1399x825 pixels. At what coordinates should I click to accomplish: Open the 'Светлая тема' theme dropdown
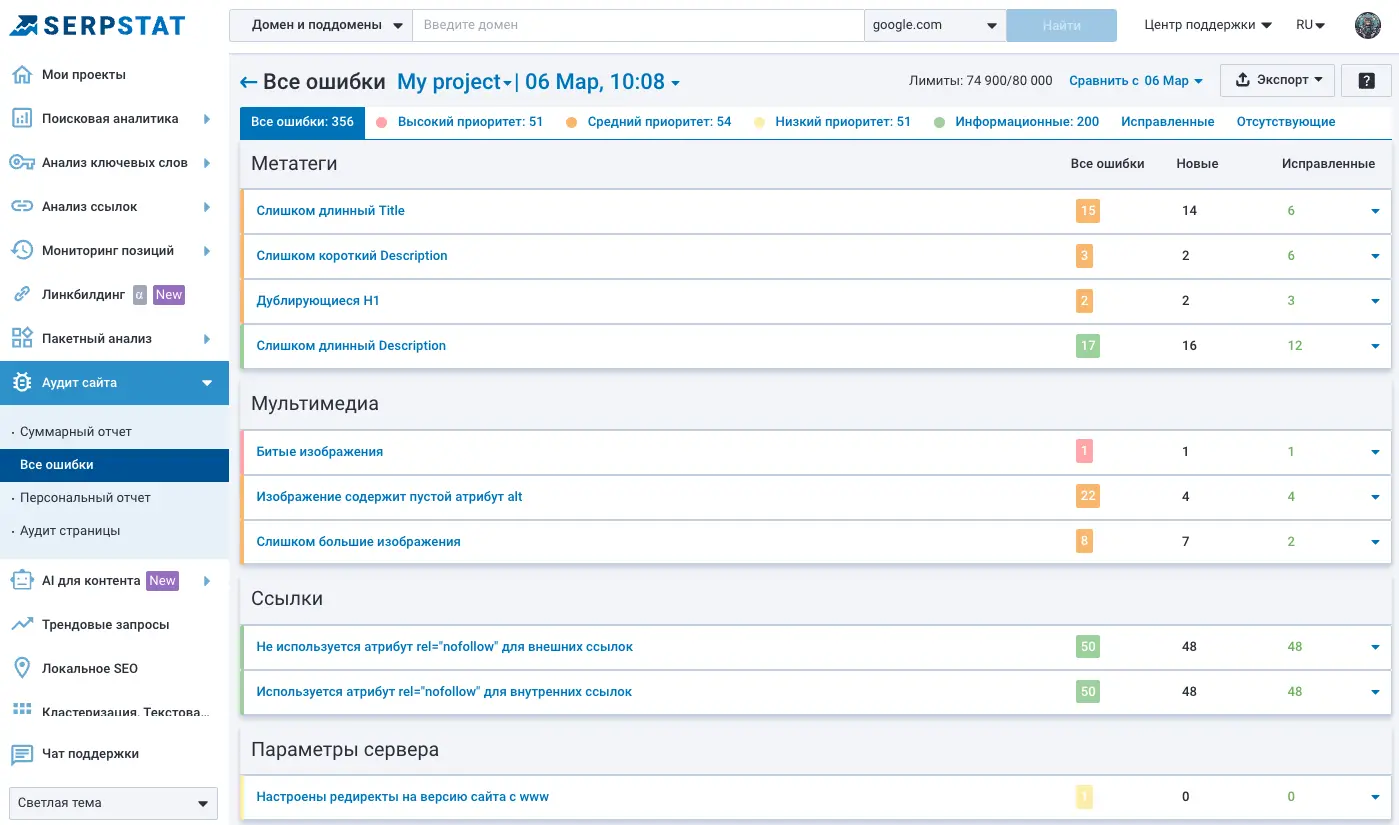point(113,803)
